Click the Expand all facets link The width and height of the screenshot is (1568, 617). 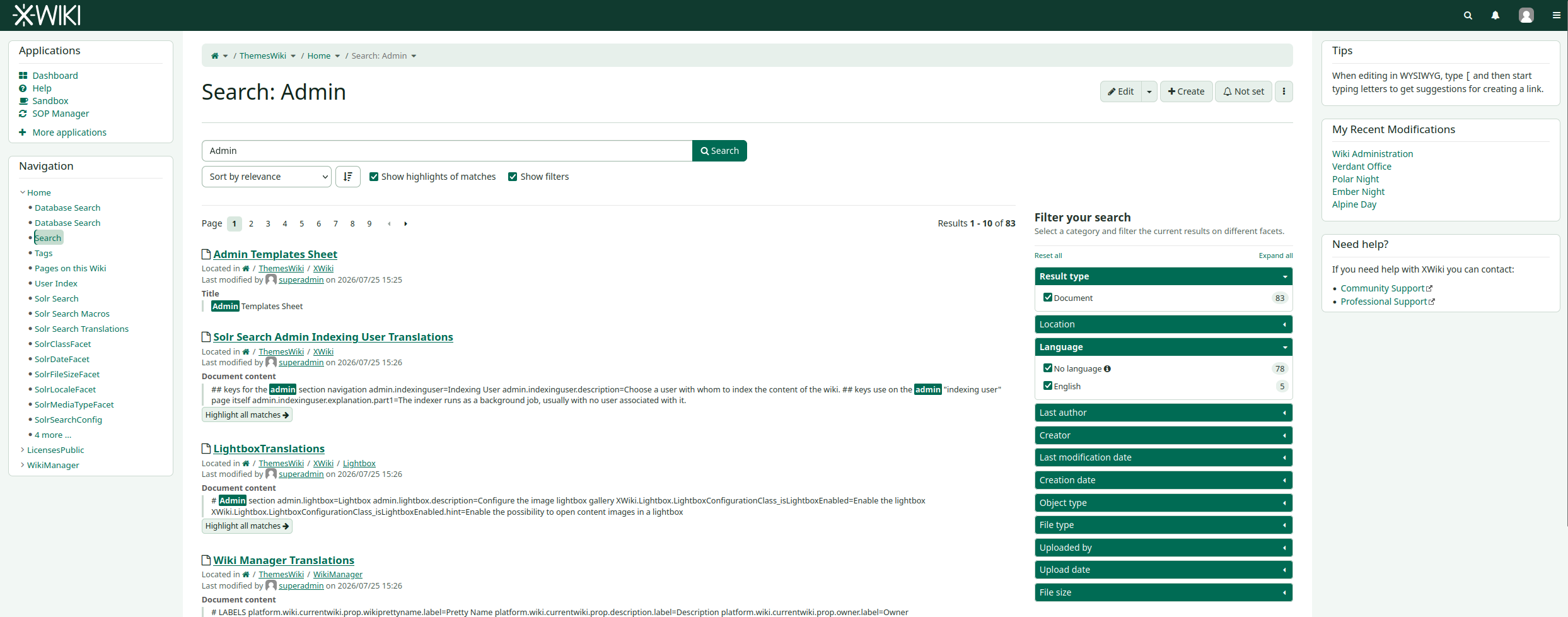pos(1275,256)
